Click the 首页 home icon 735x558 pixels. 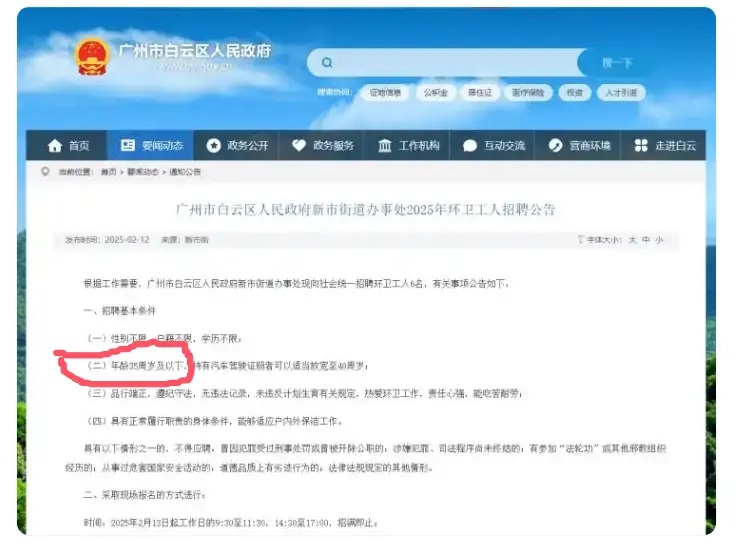click(55, 146)
